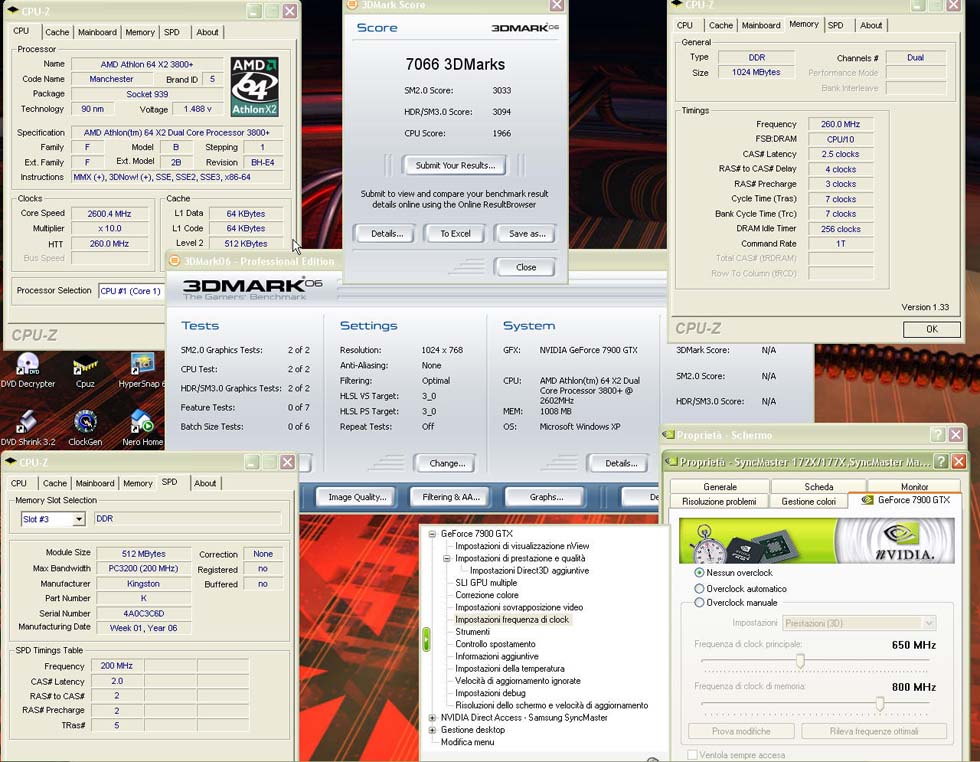Viewport: 980px width, 762px height.
Task: Launch HyperSnap from desktop
Action: (142, 370)
